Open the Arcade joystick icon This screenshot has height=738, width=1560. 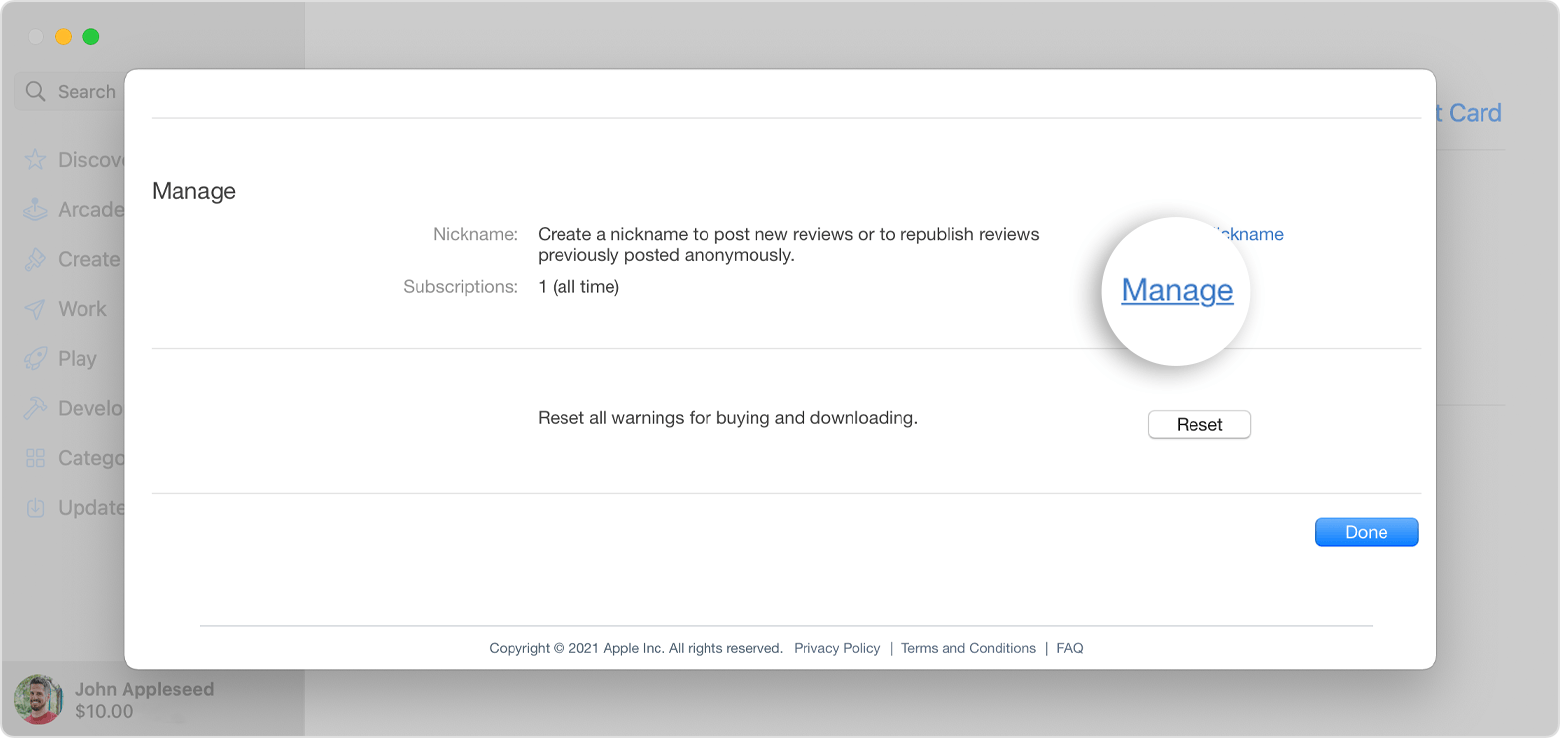pyautogui.click(x=35, y=210)
